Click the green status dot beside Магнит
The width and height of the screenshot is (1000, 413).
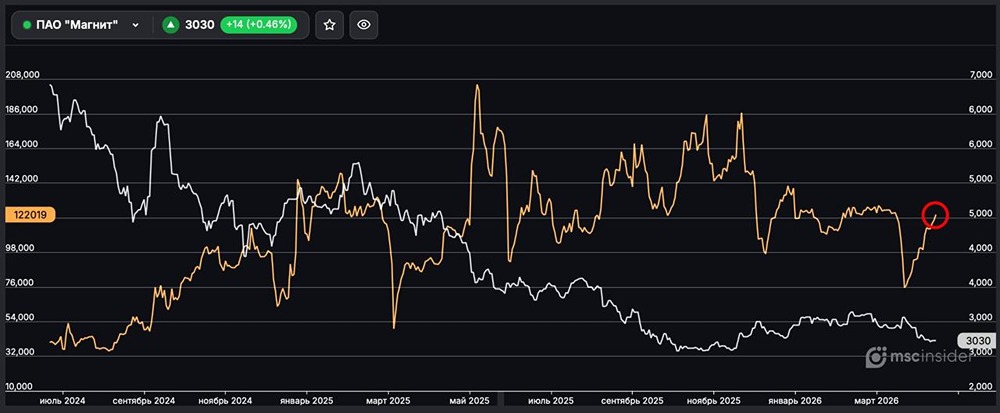click(x=27, y=25)
